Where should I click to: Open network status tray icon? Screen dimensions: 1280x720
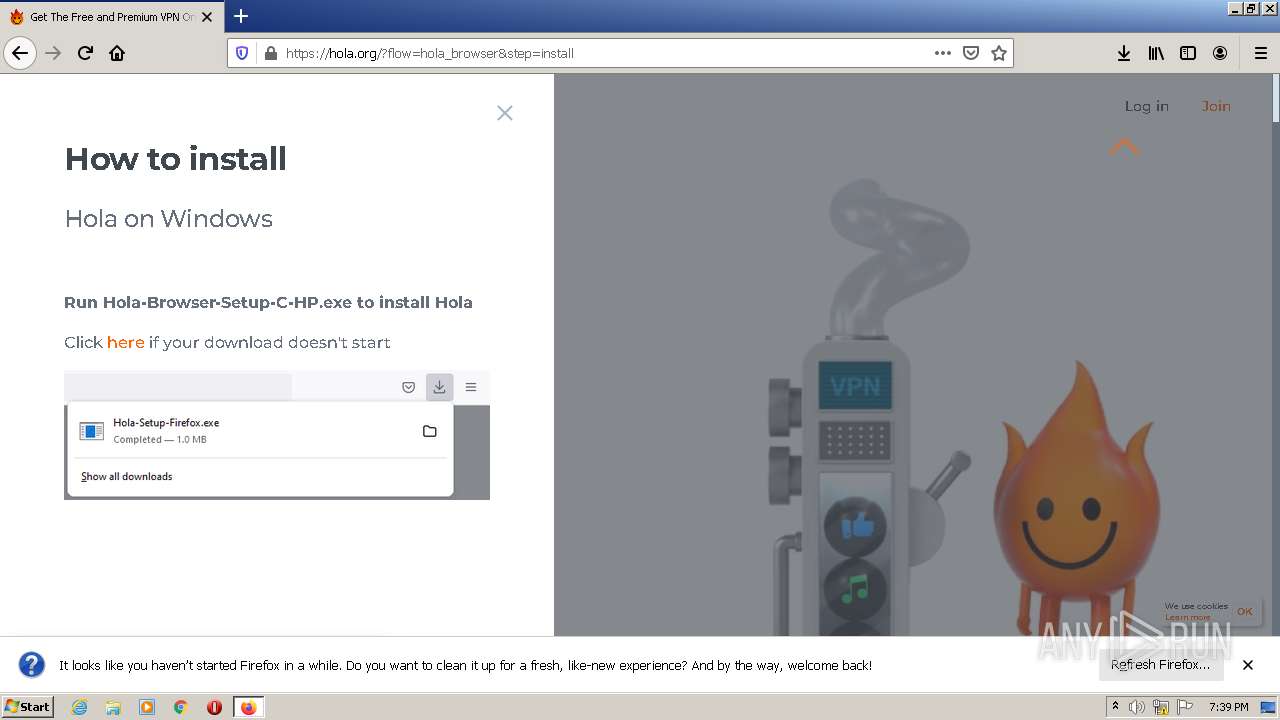[x=1161, y=707]
